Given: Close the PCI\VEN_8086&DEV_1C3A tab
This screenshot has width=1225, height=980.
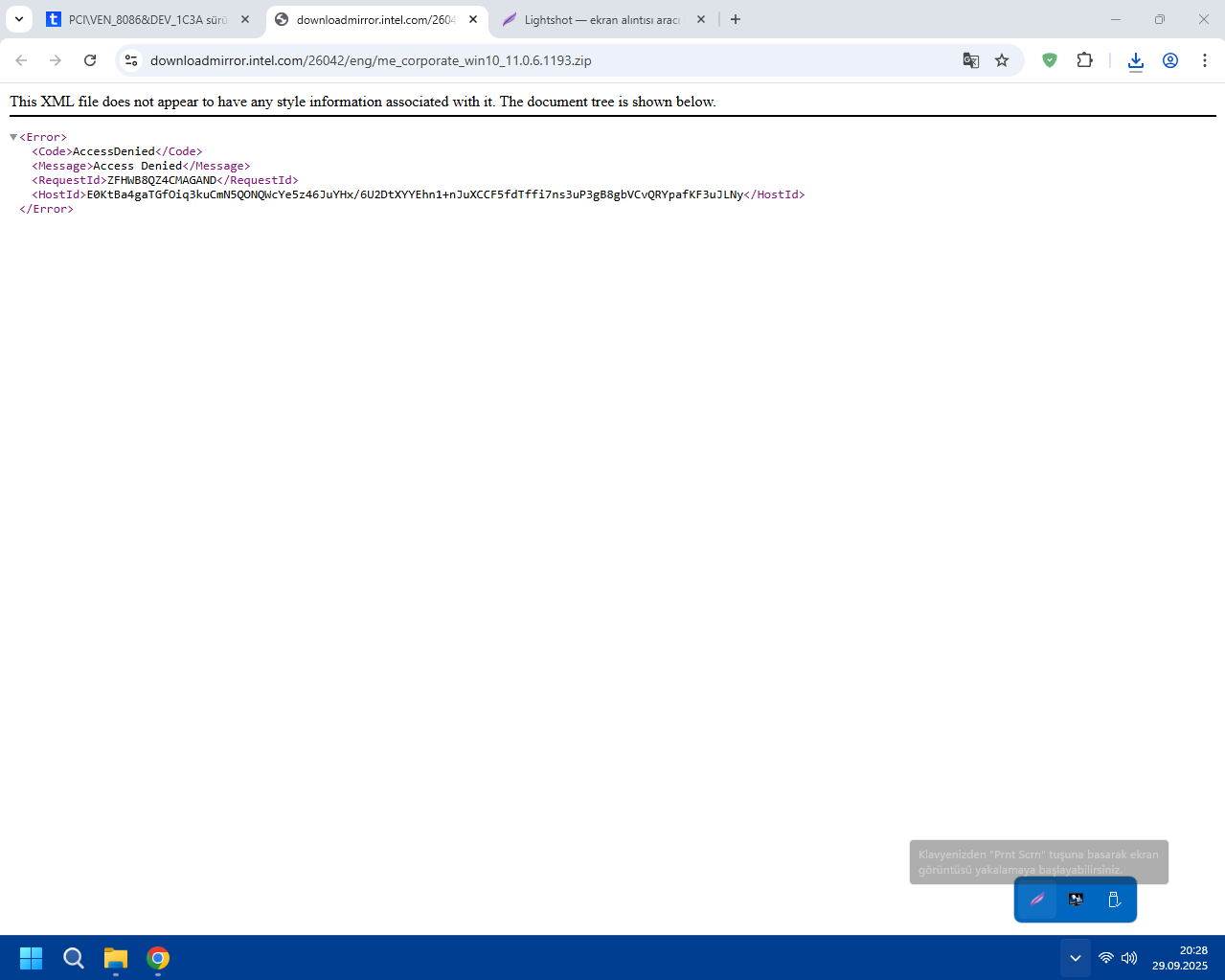Looking at the screenshot, I should pos(245,19).
